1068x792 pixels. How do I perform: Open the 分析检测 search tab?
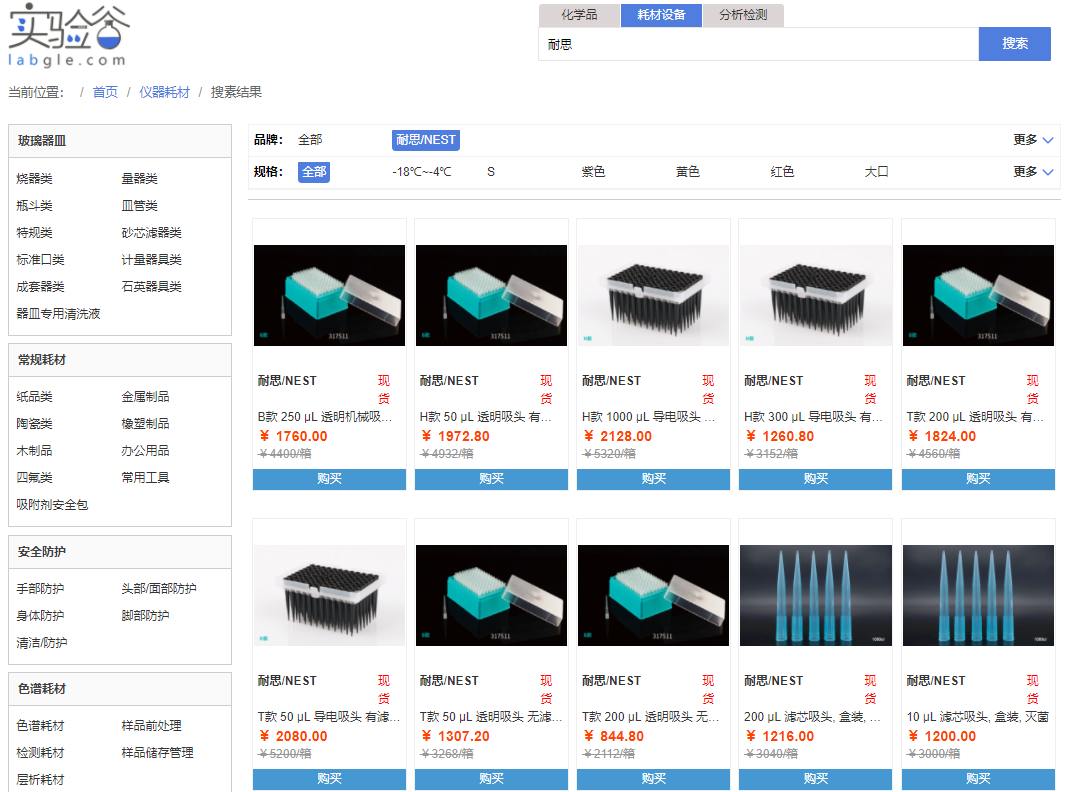(x=743, y=15)
